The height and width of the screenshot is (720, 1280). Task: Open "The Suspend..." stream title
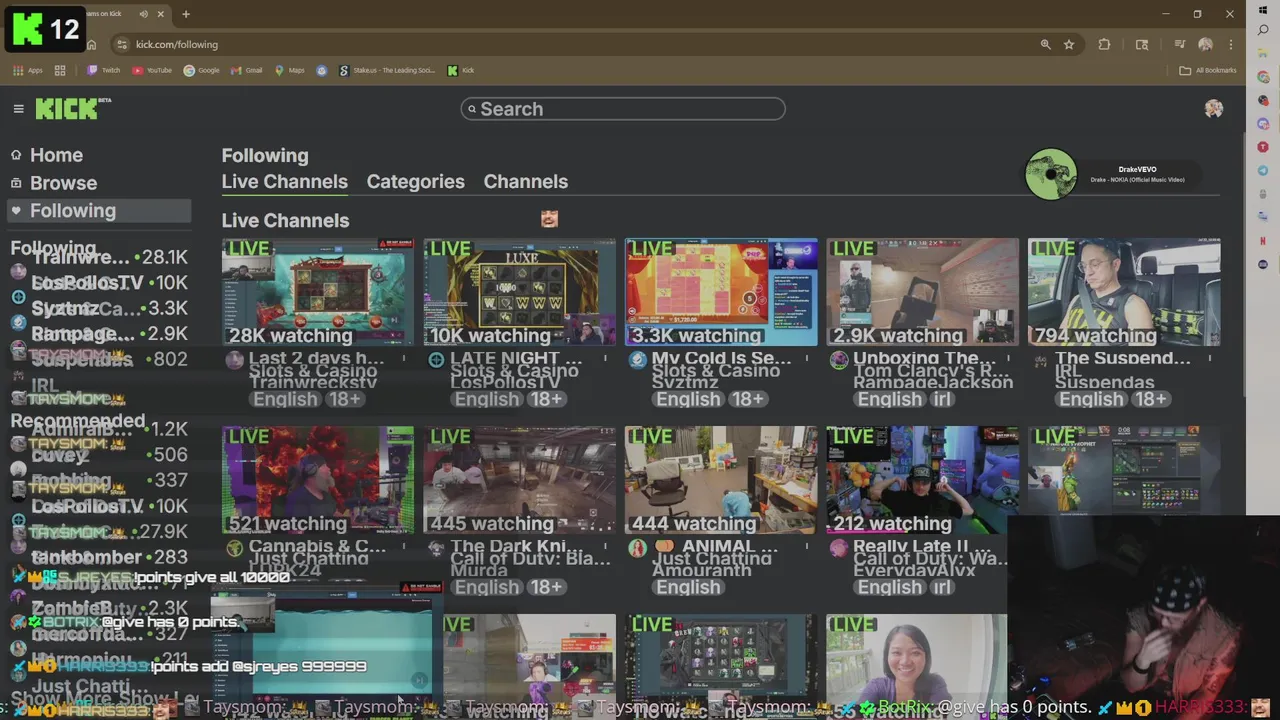coord(1123,358)
